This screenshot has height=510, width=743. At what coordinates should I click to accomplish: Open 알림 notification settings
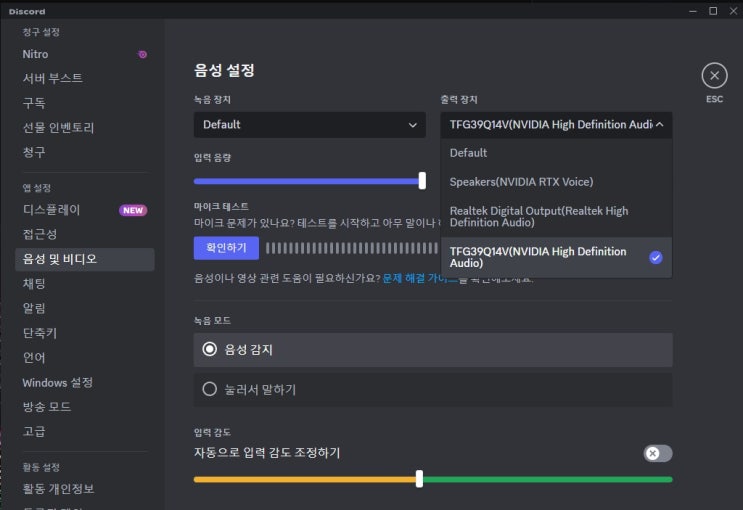84,309
